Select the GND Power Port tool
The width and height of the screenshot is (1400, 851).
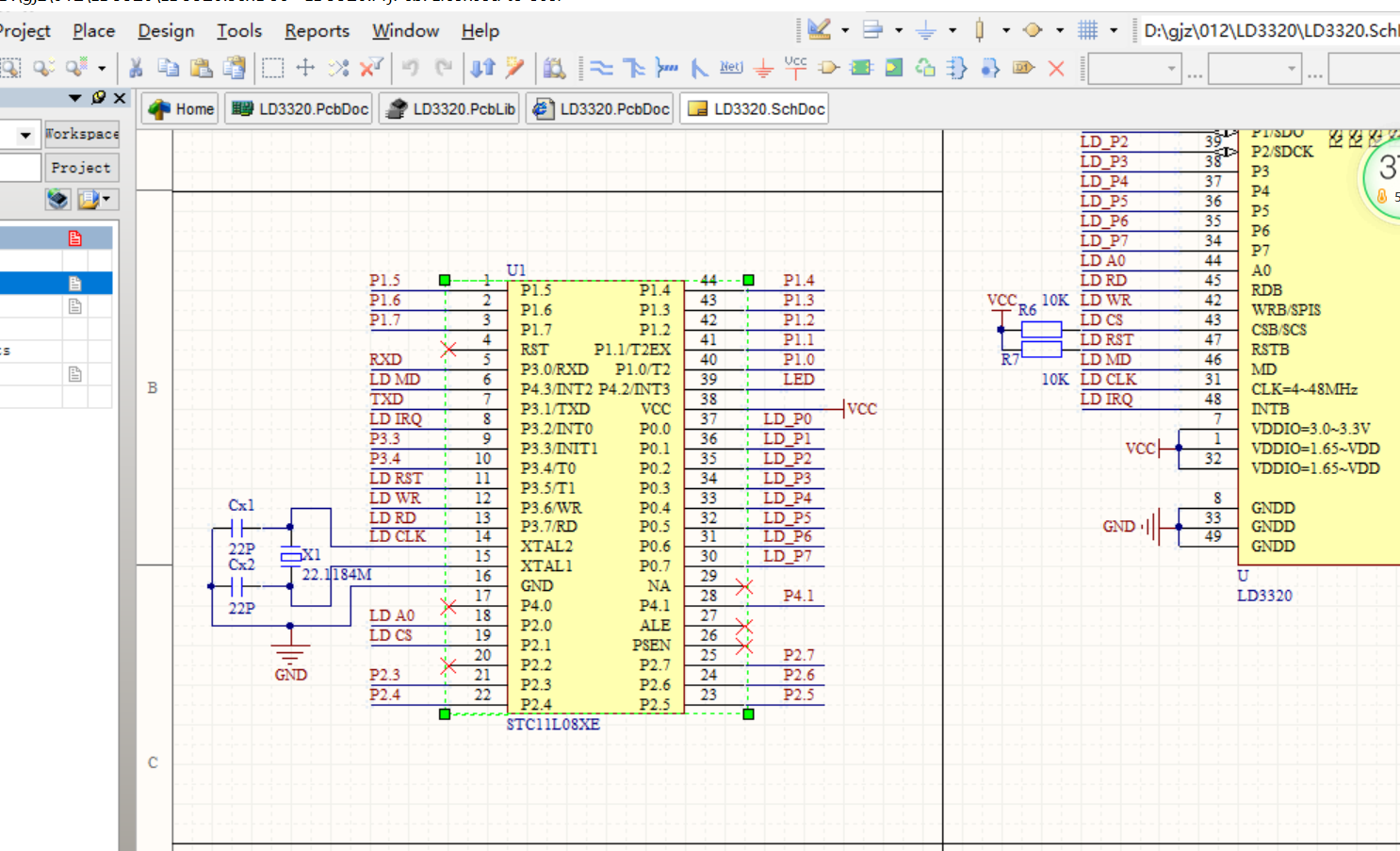click(x=764, y=68)
